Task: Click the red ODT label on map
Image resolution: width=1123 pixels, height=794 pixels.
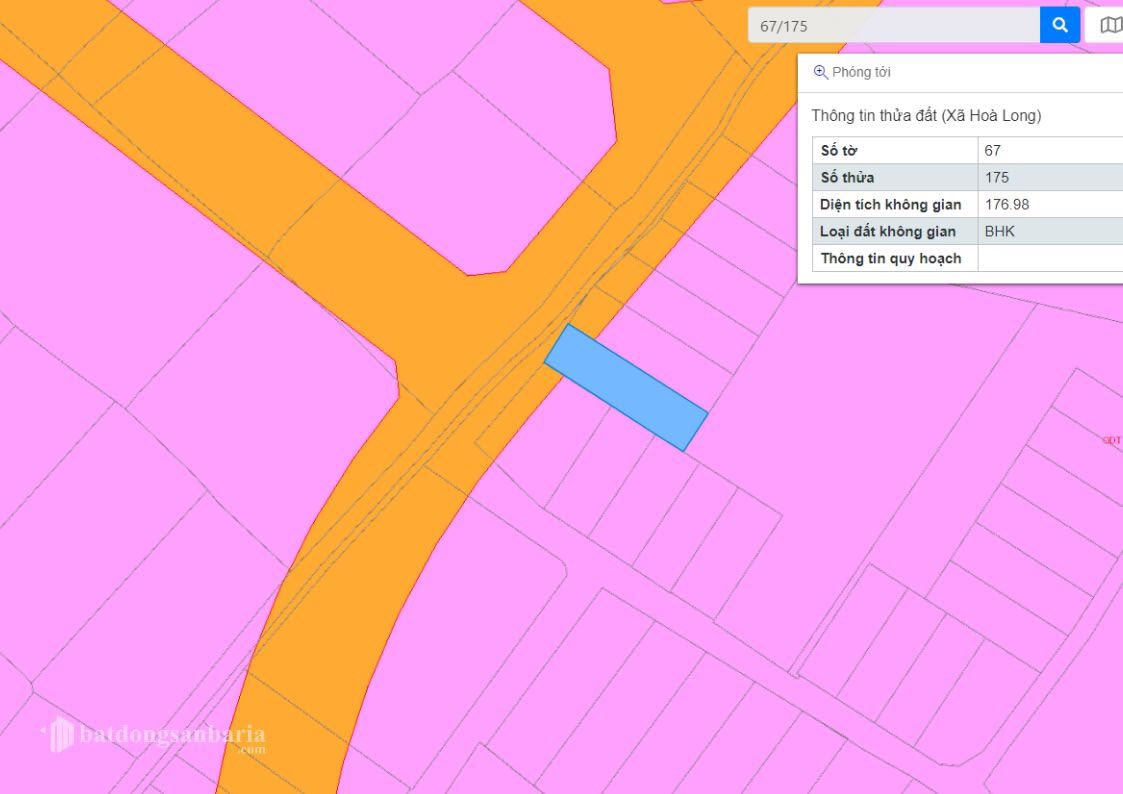Action: tap(1111, 440)
